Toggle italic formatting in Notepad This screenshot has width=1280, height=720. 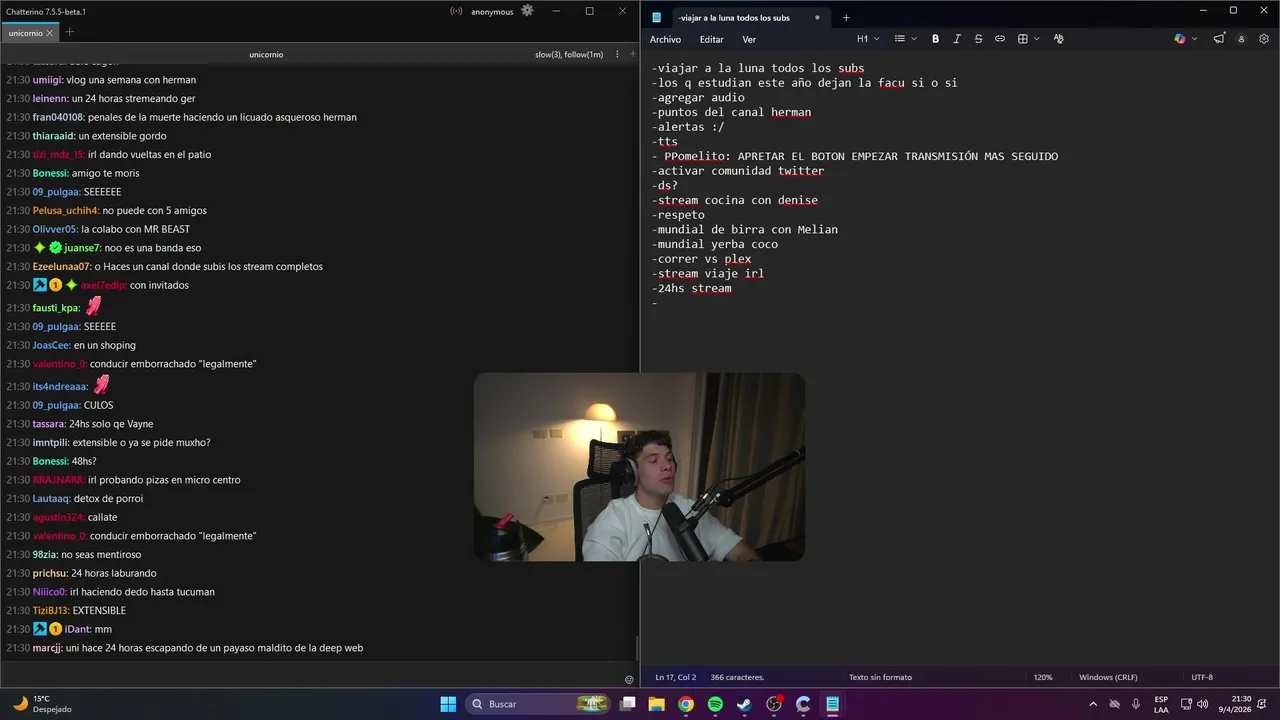(x=957, y=39)
